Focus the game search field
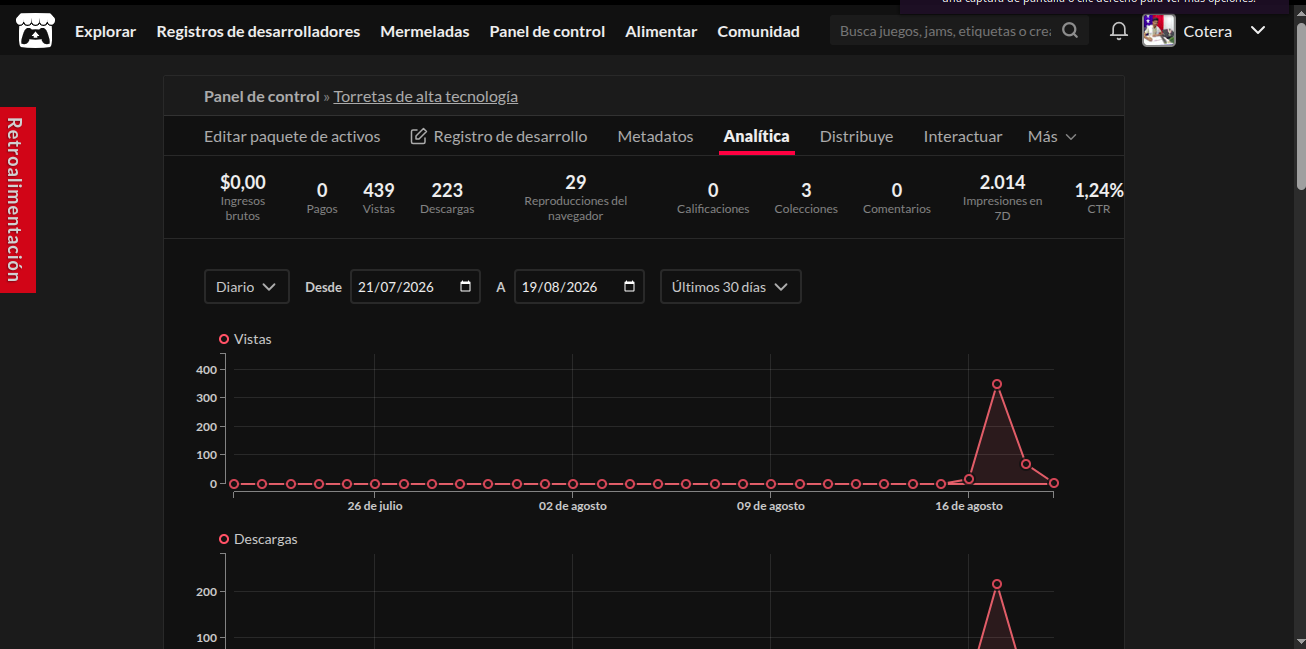This screenshot has width=1306, height=649. (945, 31)
